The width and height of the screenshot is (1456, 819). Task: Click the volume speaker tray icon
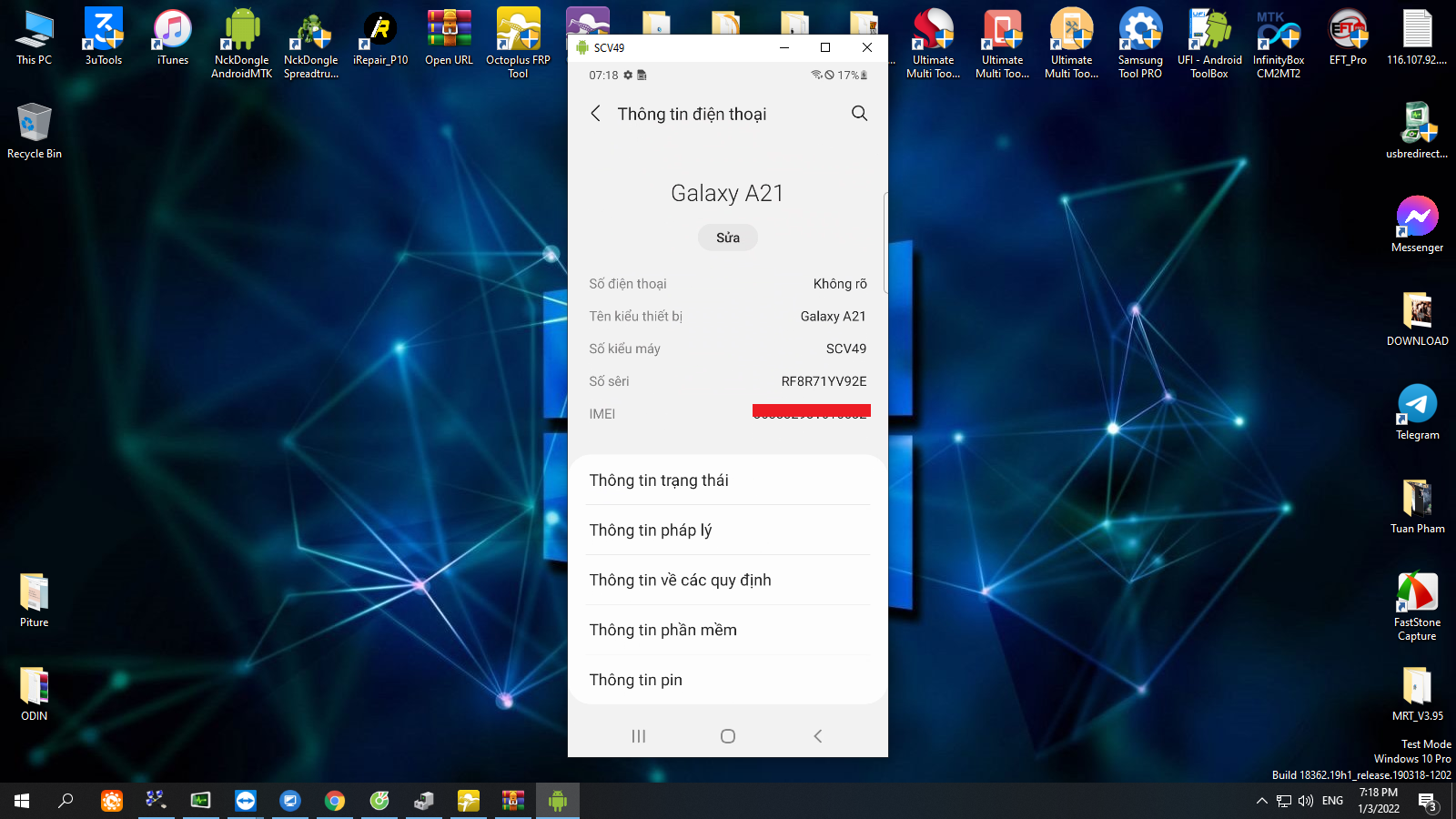click(x=1306, y=801)
